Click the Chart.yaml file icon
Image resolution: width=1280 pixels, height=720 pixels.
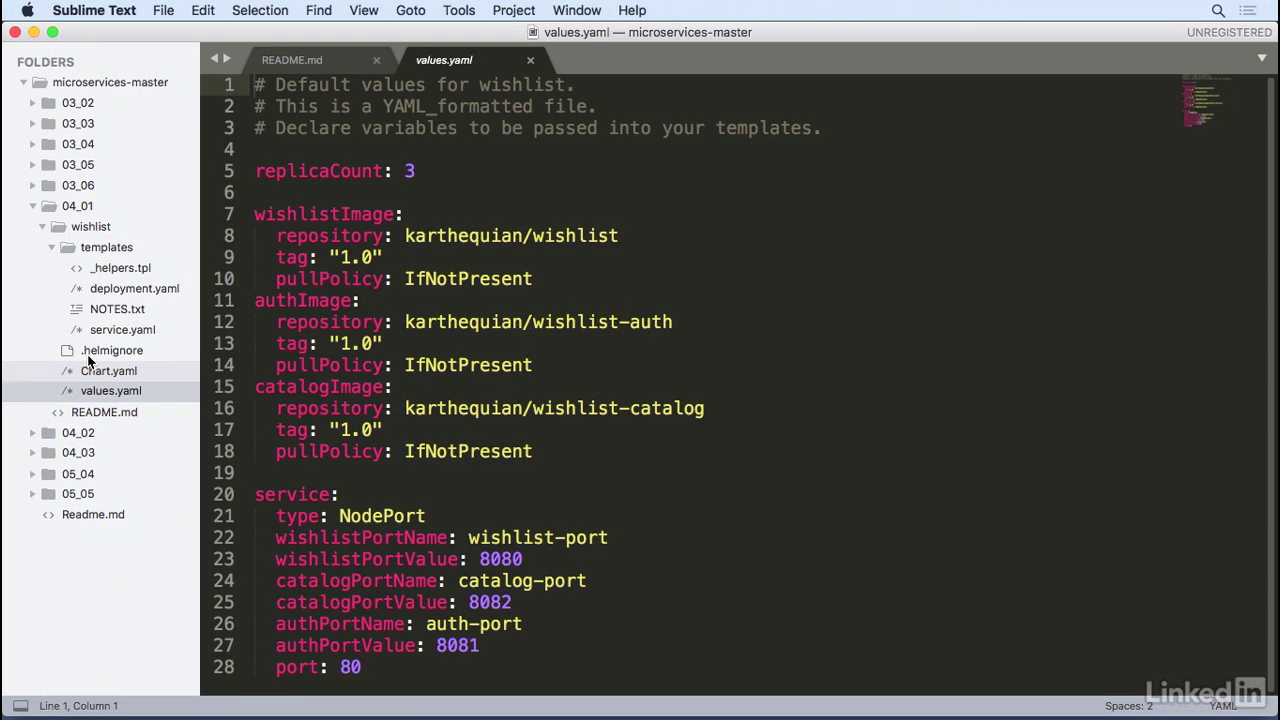[67, 371]
